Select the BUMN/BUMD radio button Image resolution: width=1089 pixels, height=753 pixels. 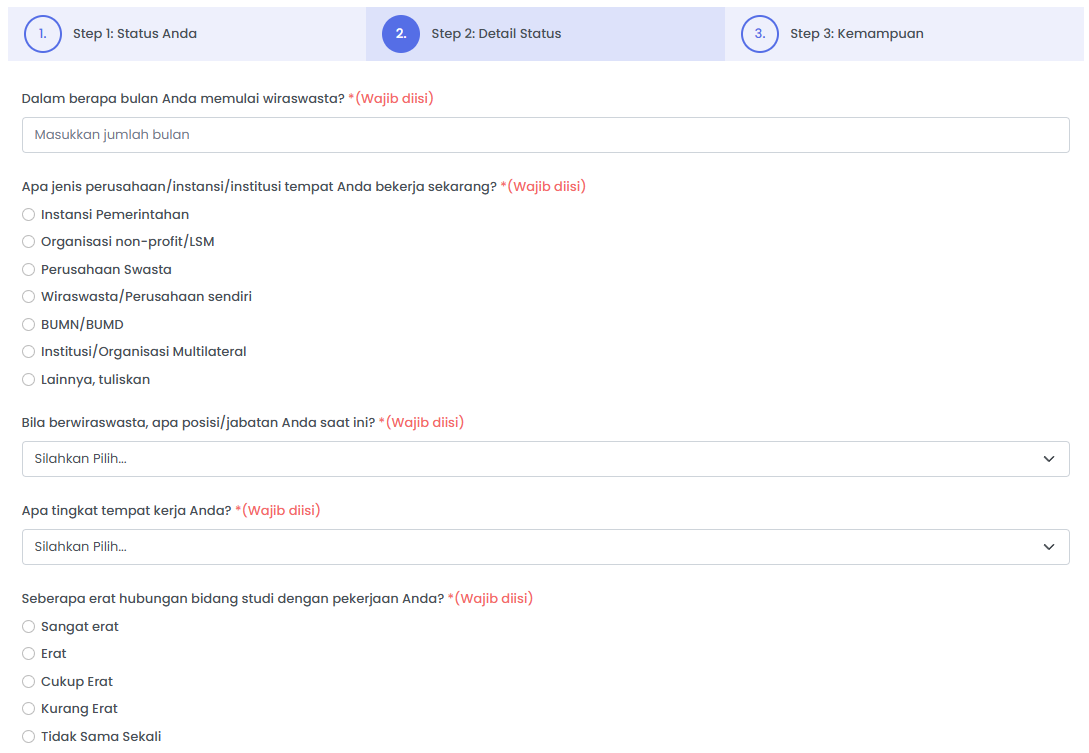tap(29, 325)
